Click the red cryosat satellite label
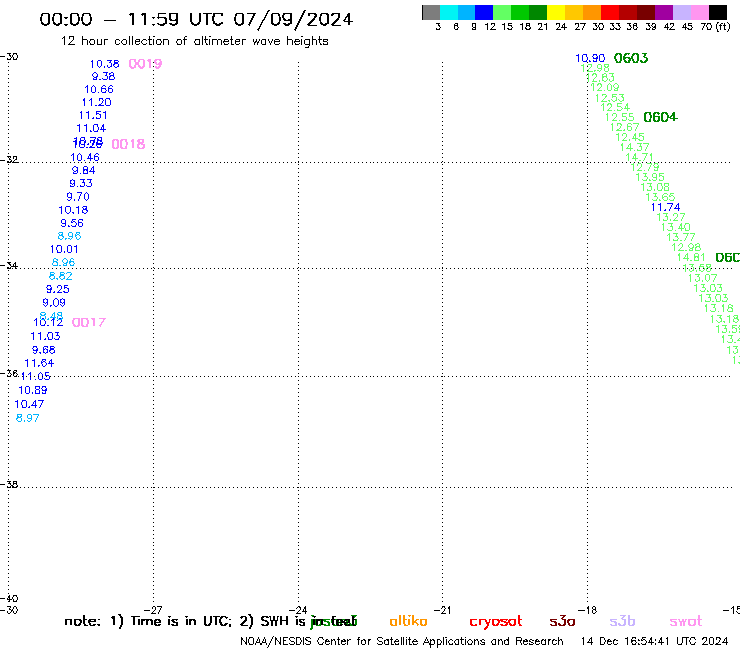 [x=496, y=622]
